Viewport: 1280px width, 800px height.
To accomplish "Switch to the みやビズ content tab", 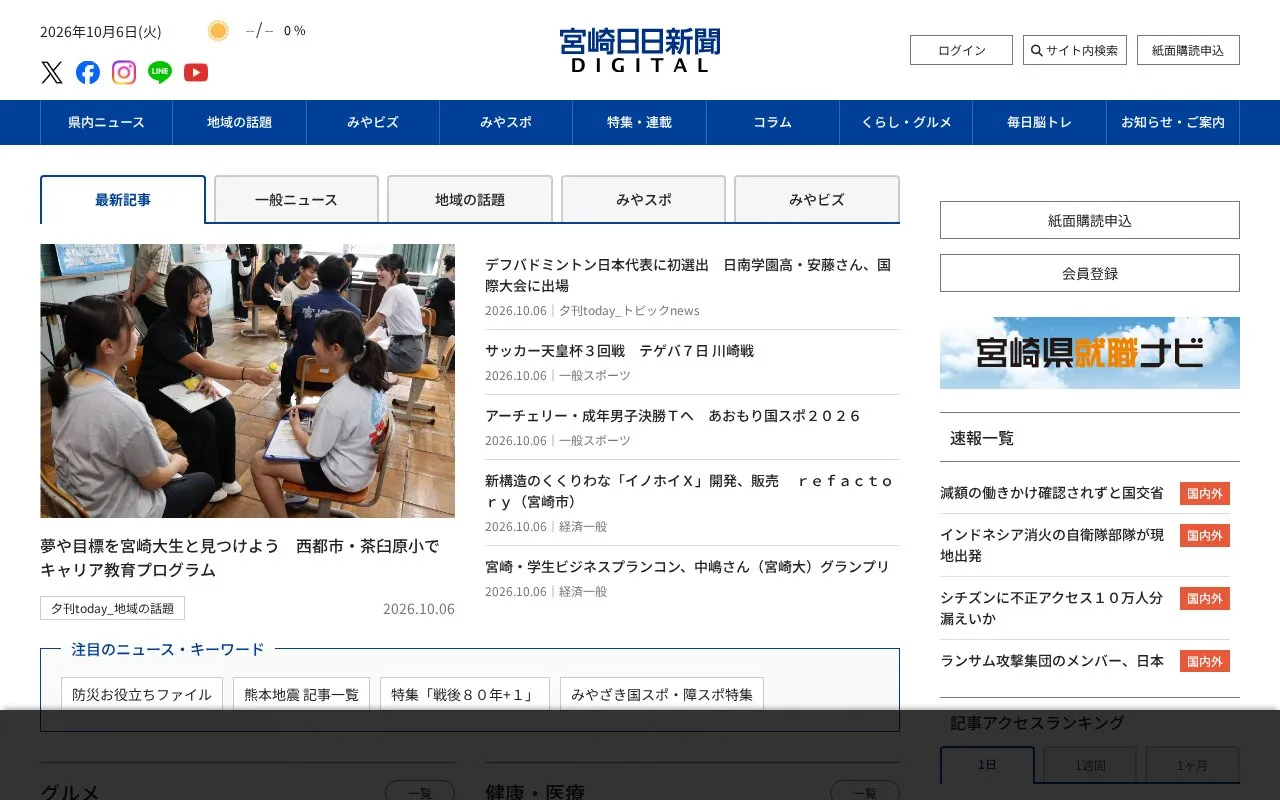I will pyautogui.click(x=817, y=200).
